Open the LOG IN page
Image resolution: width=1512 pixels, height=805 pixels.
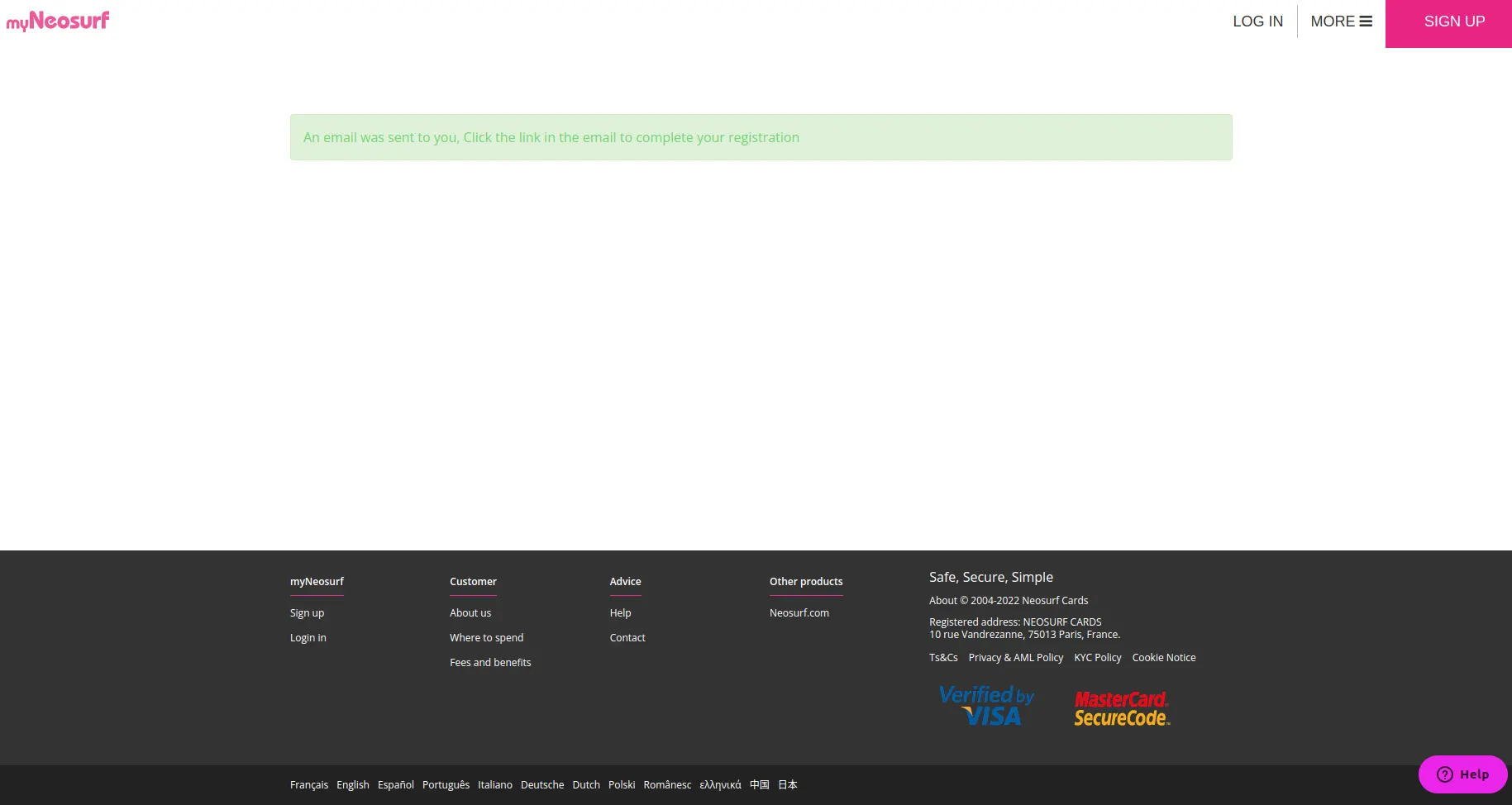click(x=1257, y=21)
